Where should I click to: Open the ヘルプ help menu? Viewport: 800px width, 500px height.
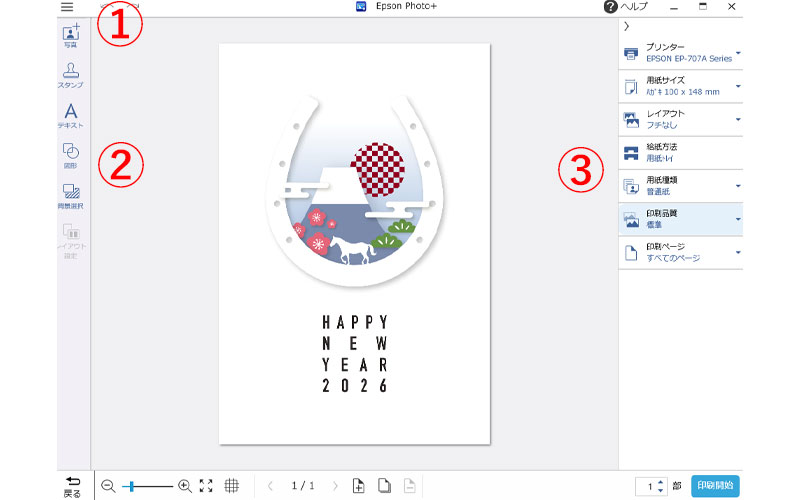626,7
